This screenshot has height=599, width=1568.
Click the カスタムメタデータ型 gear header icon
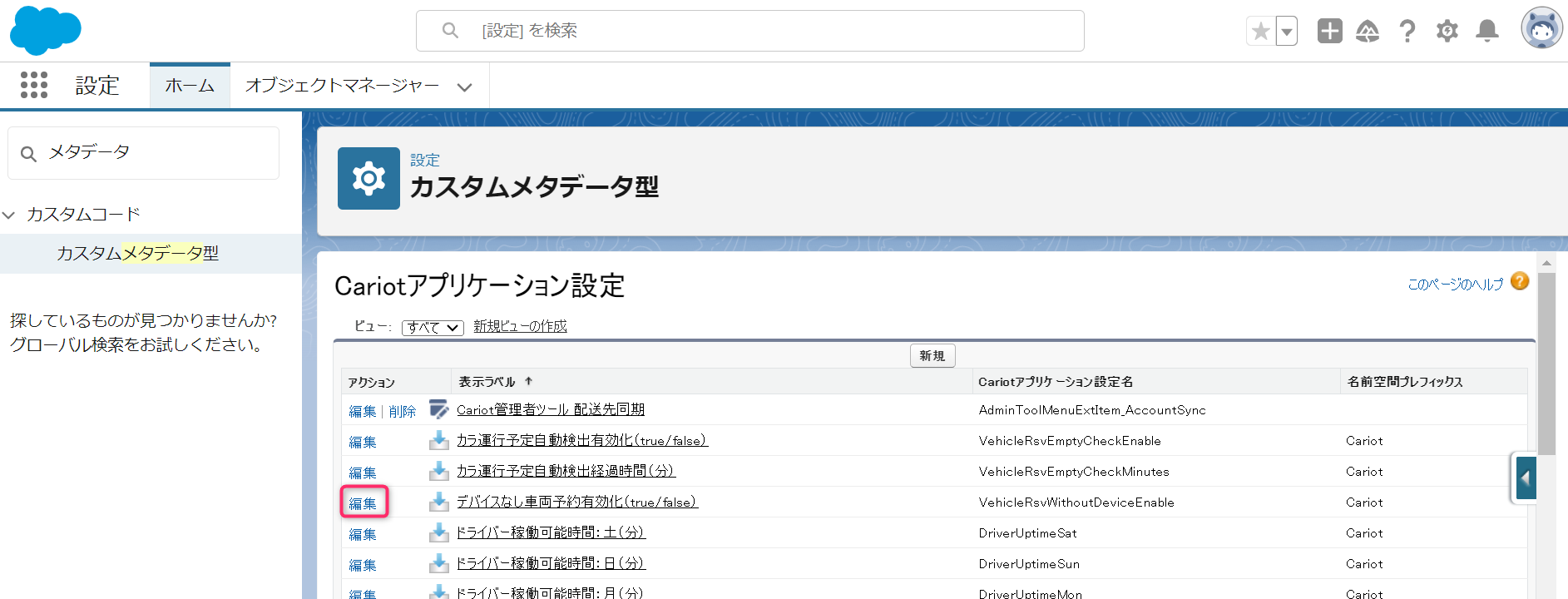(369, 178)
